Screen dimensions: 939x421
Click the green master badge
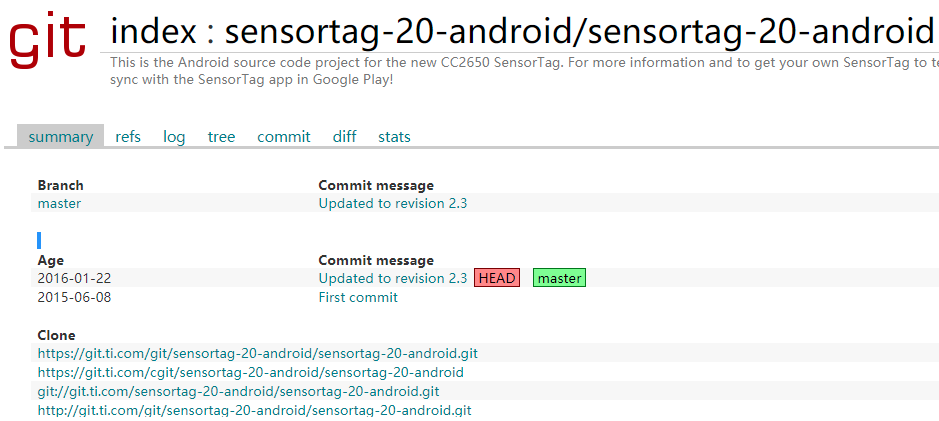(x=559, y=278)
